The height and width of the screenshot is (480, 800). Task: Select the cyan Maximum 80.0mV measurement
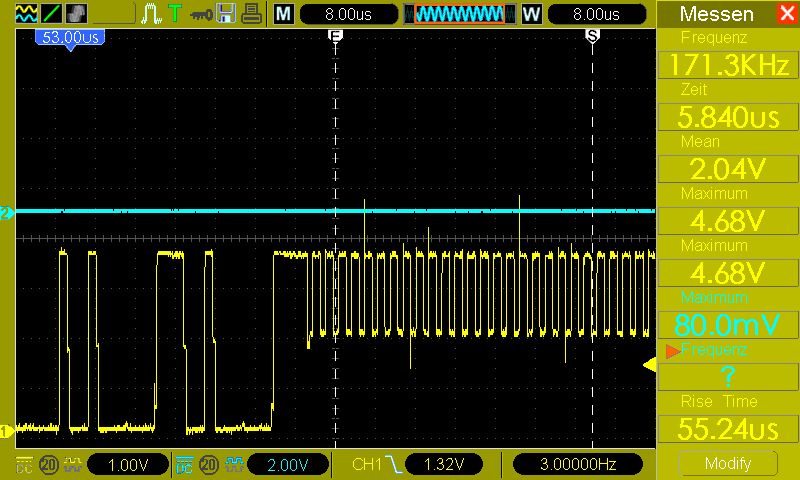coord(728,325)
